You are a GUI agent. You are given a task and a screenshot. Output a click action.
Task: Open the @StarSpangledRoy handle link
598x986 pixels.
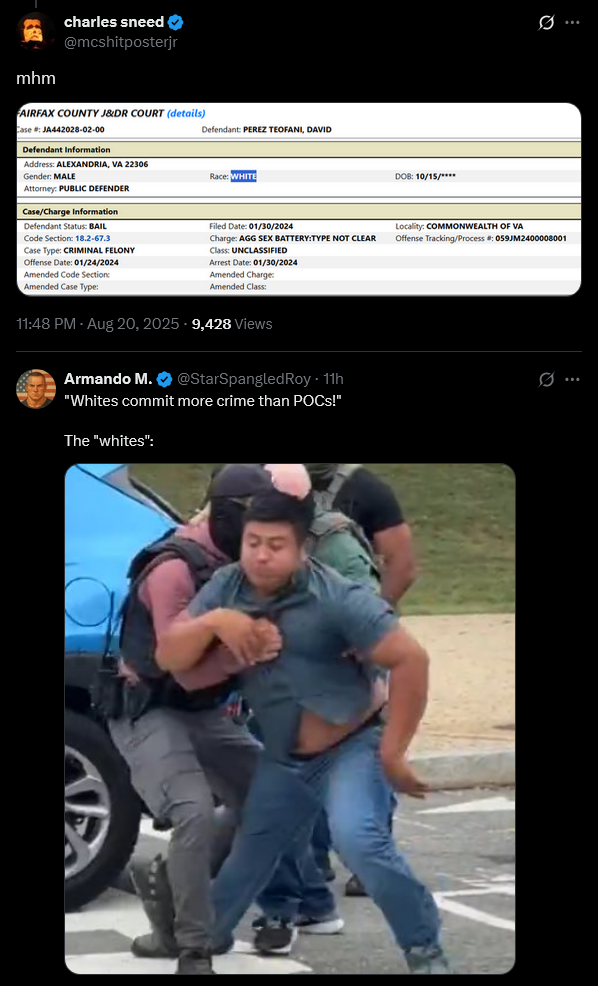click(244, 379)
